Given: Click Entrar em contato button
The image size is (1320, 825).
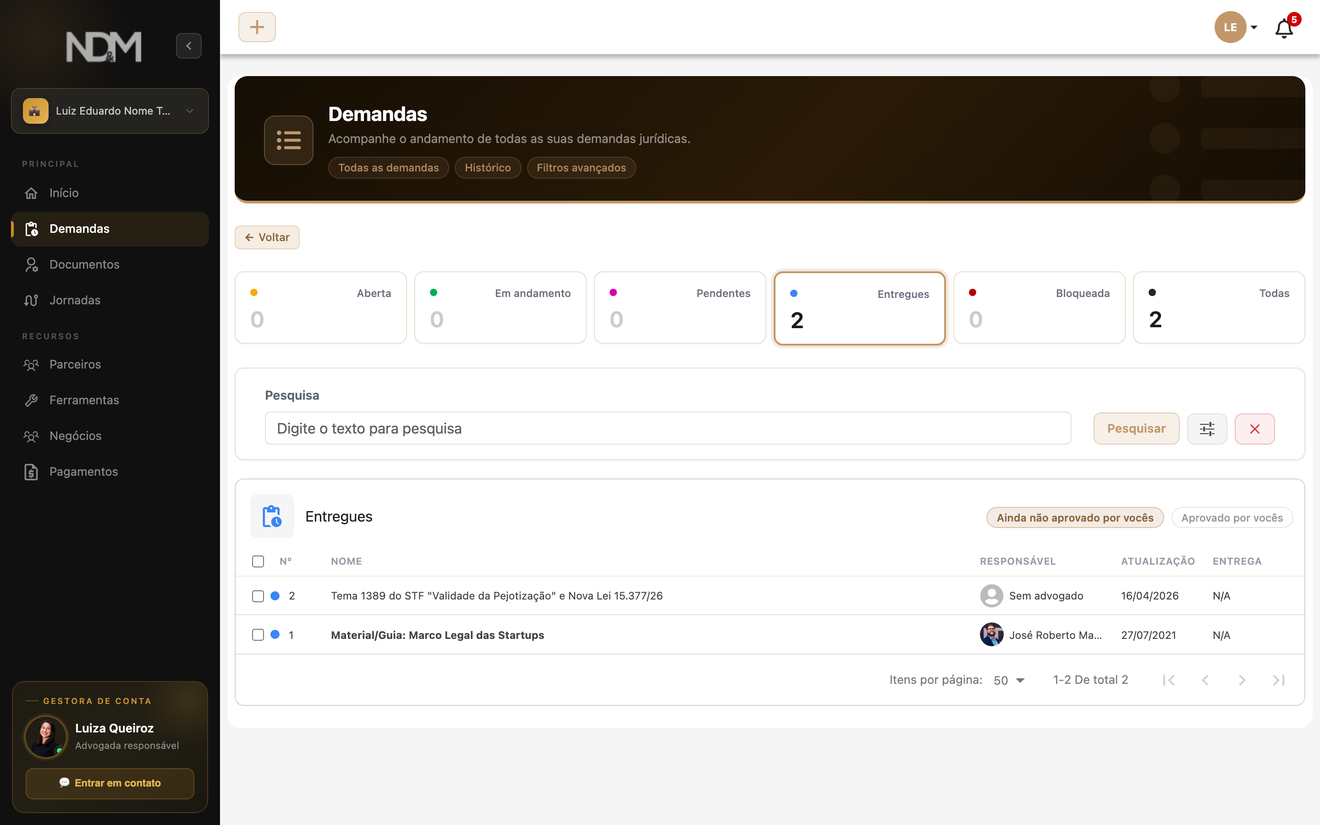Looking at the screenshot, I should 110,783.
